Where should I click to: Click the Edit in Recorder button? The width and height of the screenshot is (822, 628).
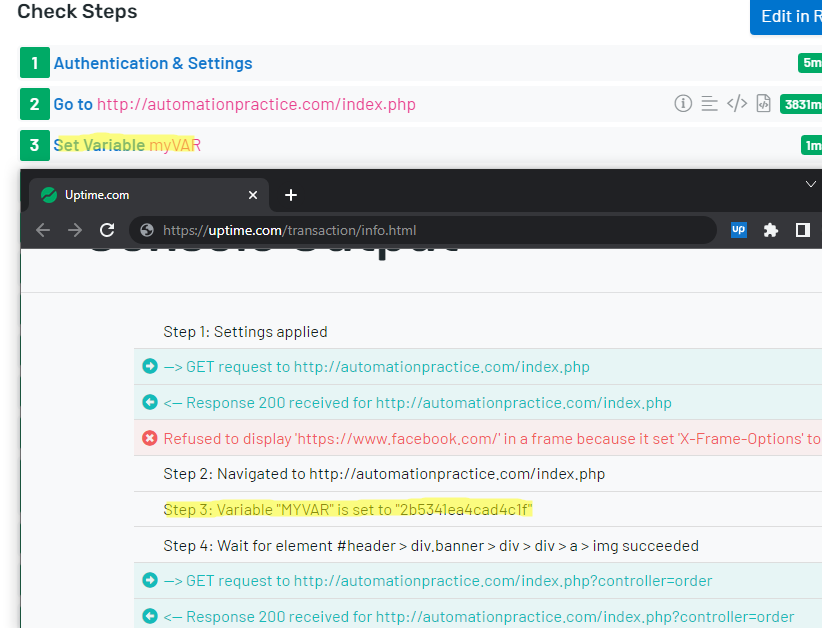tap(786, 17)
